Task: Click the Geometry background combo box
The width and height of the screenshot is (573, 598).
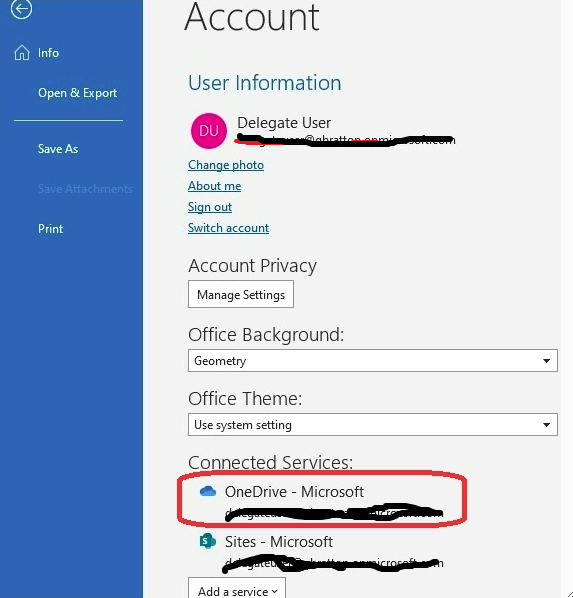Action: [373, 361]
